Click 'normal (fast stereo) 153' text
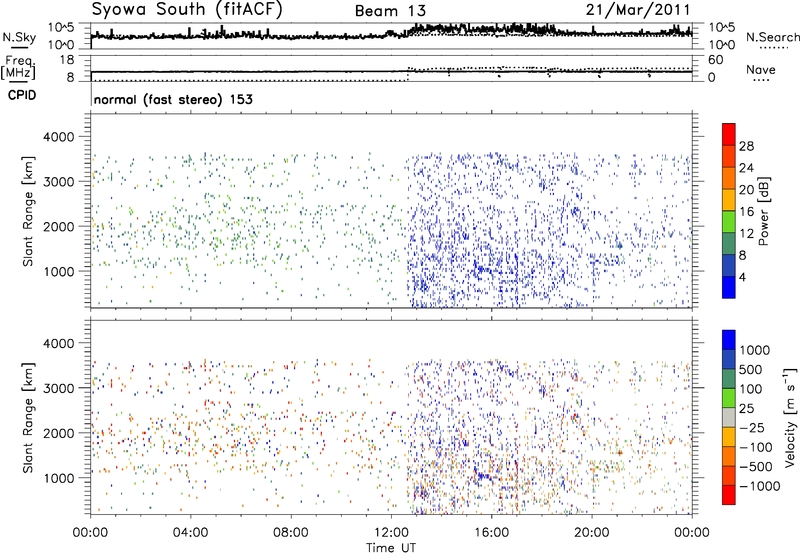This screenshot has height=554, width=800. (173, 99)
